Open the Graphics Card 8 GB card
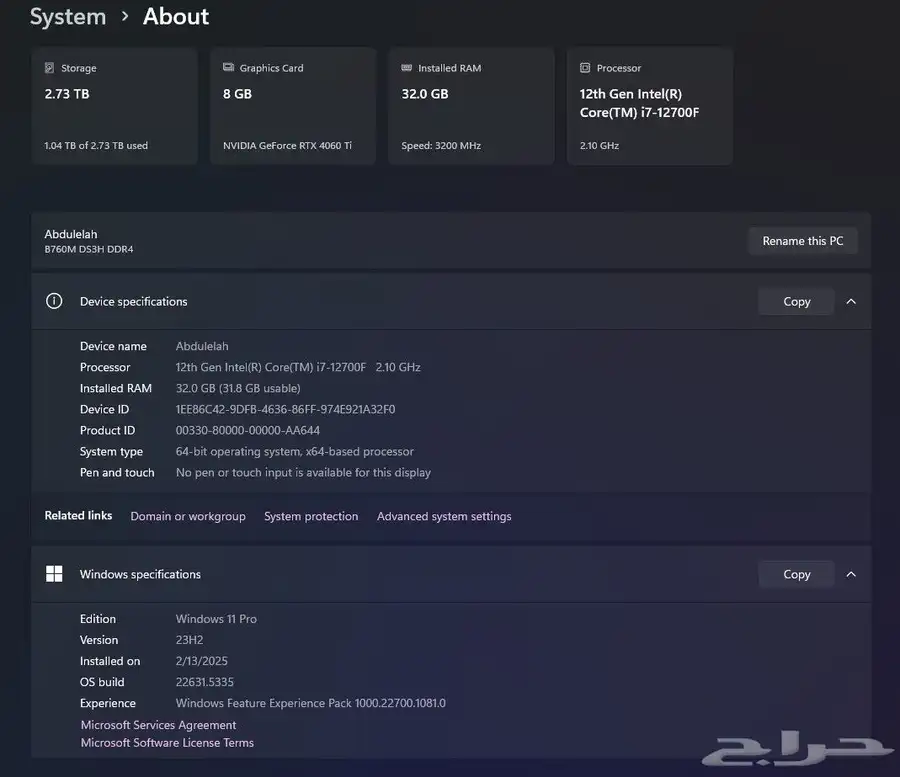The width and height of the screenshot is (900, 777). 293,106
